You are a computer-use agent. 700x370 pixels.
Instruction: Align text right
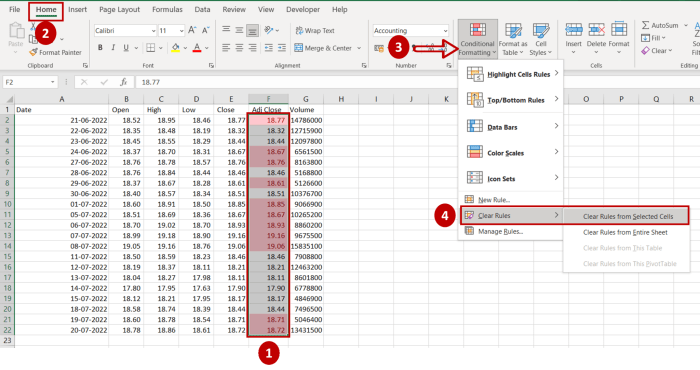point(253,48)
